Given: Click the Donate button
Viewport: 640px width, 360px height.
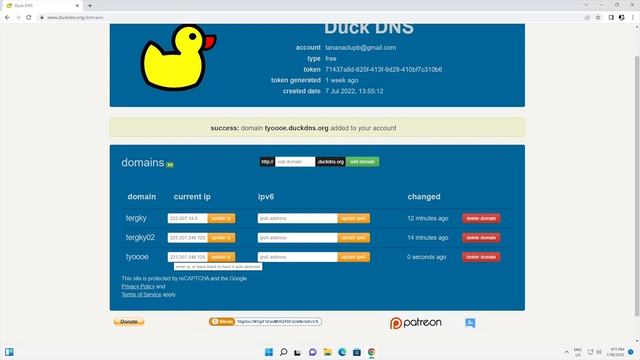Looking at the screenshot, I should pos(129,322).
